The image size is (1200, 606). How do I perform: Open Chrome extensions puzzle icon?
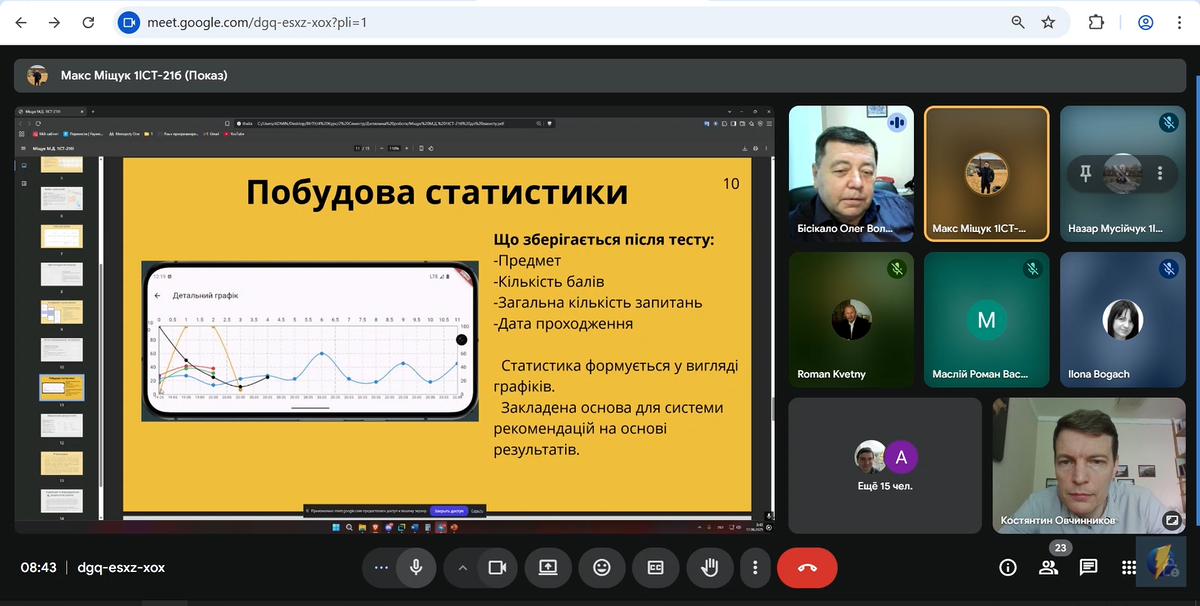tap(1096, 22)
